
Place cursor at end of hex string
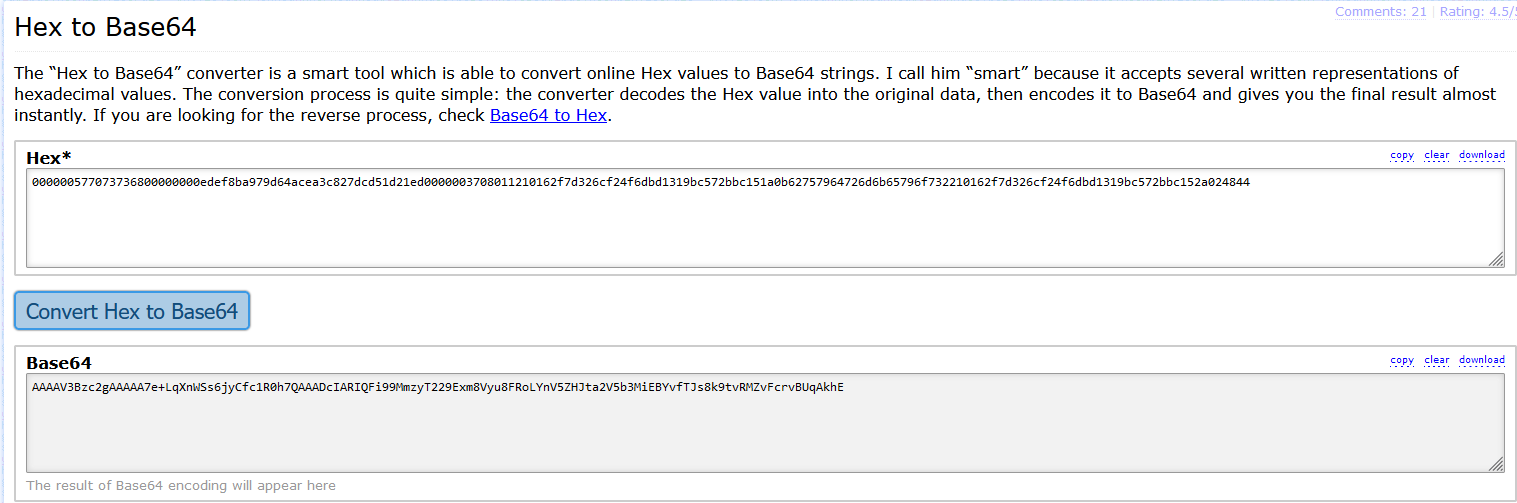1251,183
